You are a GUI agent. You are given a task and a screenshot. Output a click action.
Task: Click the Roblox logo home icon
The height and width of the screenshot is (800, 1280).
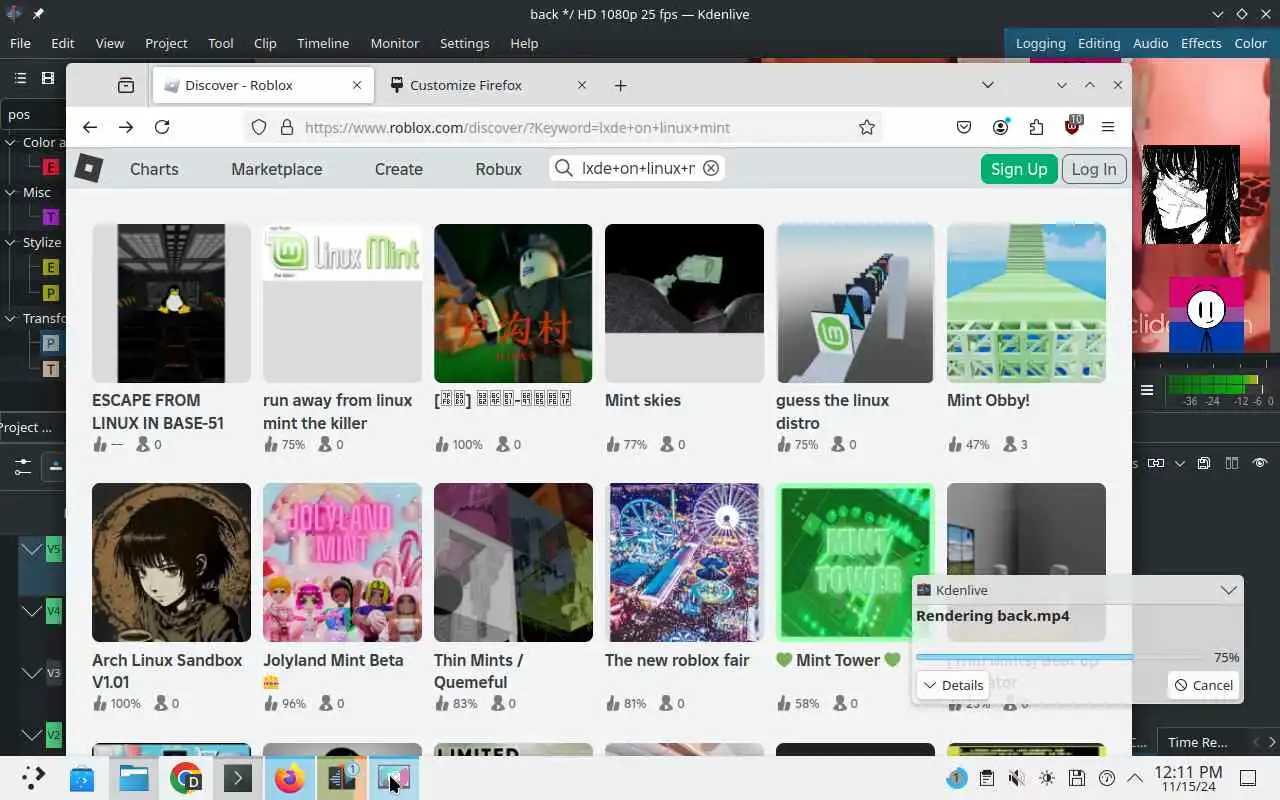point(89,168)
